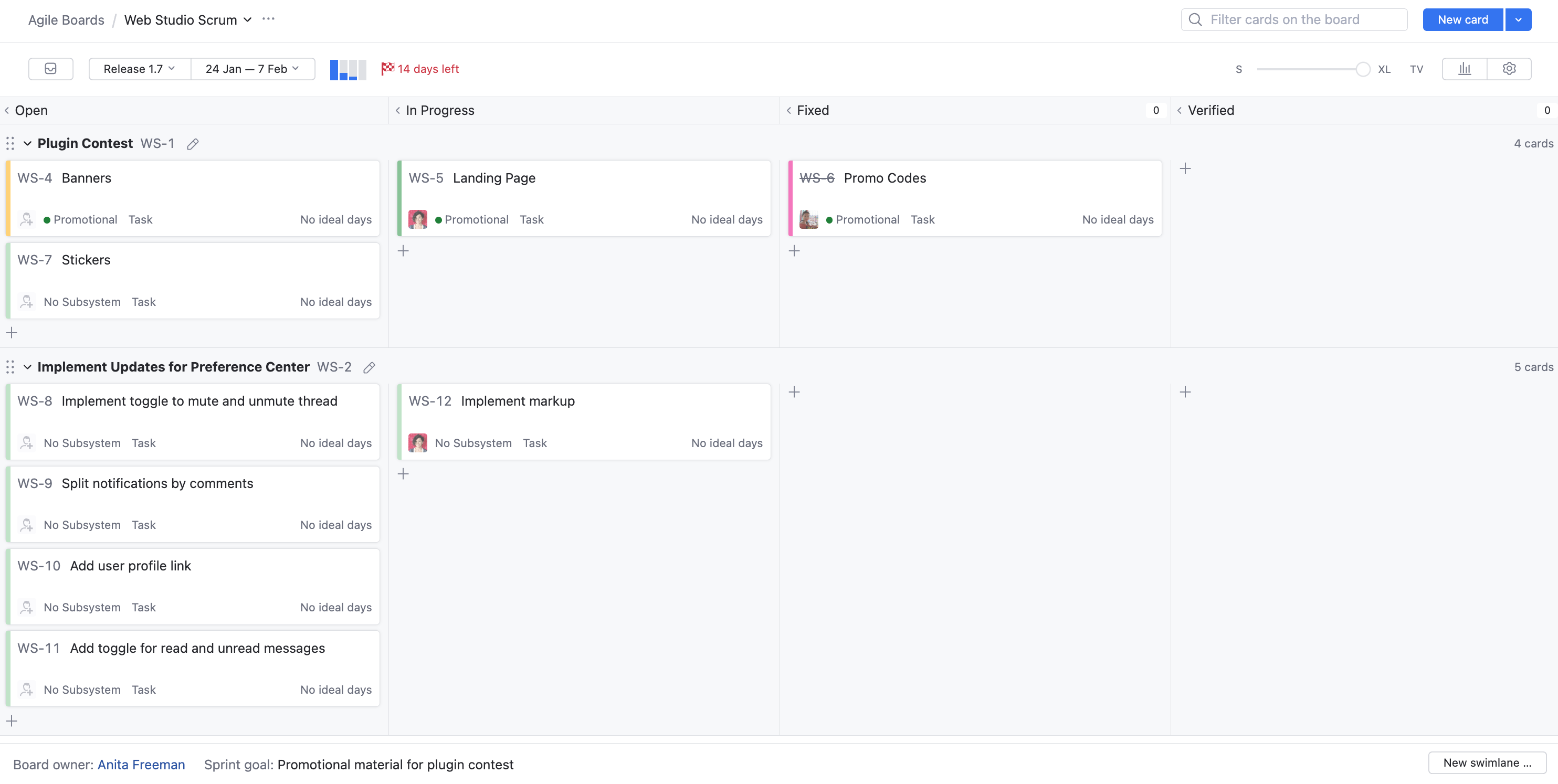Assign a user on WS-4 Banners card
Image resolution: width=1558 pixels, height=784 pixels.
pyautogui.click(x=27, y=219)
